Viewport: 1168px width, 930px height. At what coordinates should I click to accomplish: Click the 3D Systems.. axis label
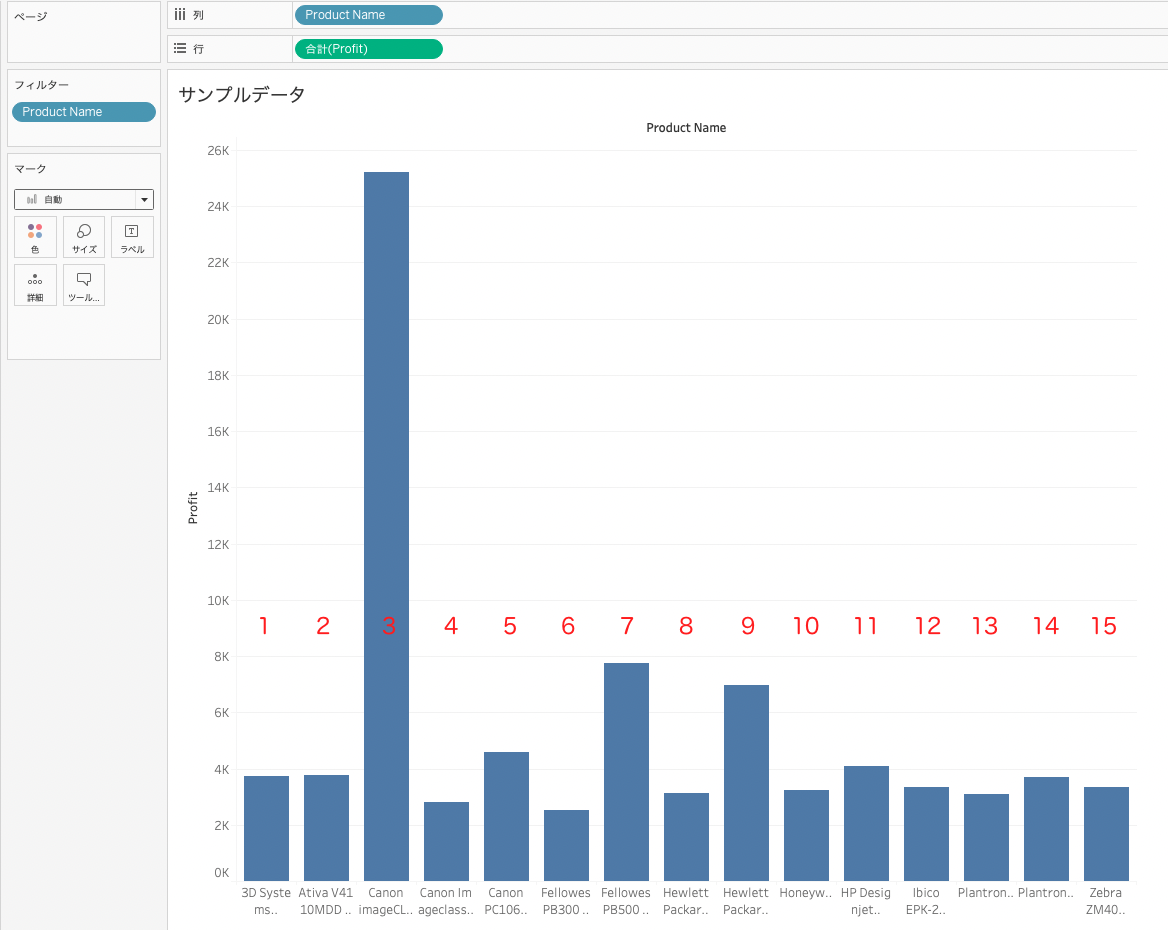coord(266,901)
